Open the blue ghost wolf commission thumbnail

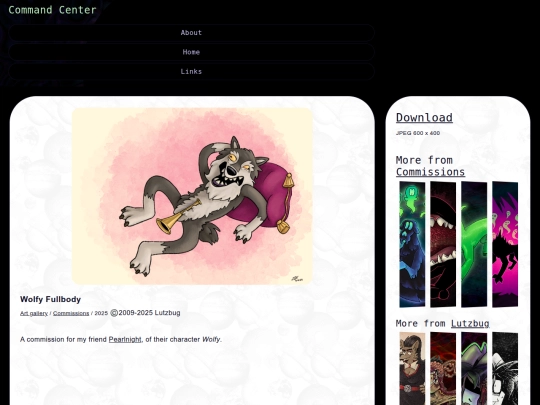pos(412,244)
